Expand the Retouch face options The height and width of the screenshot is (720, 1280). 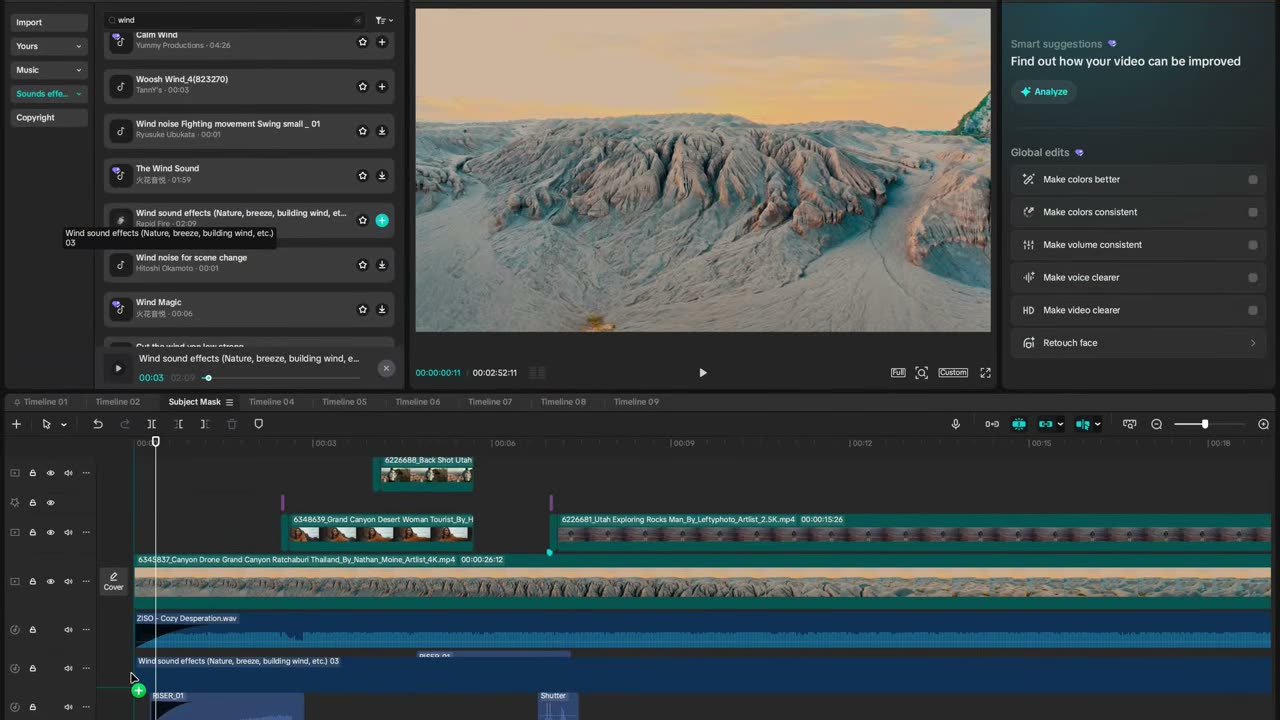pyautogui.click(x=1252, y=343)
